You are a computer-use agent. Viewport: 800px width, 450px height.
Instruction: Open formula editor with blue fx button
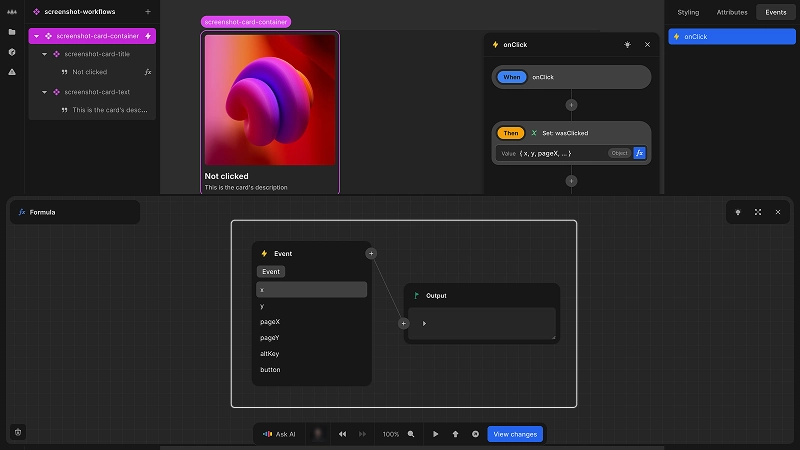pos(639,153)
